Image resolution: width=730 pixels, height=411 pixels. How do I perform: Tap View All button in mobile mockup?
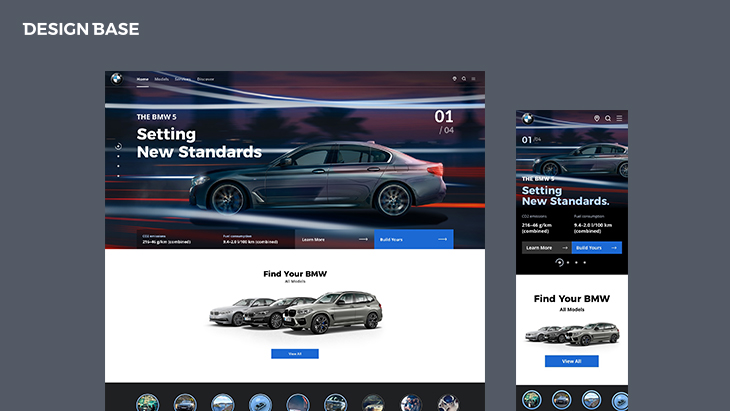572,361
